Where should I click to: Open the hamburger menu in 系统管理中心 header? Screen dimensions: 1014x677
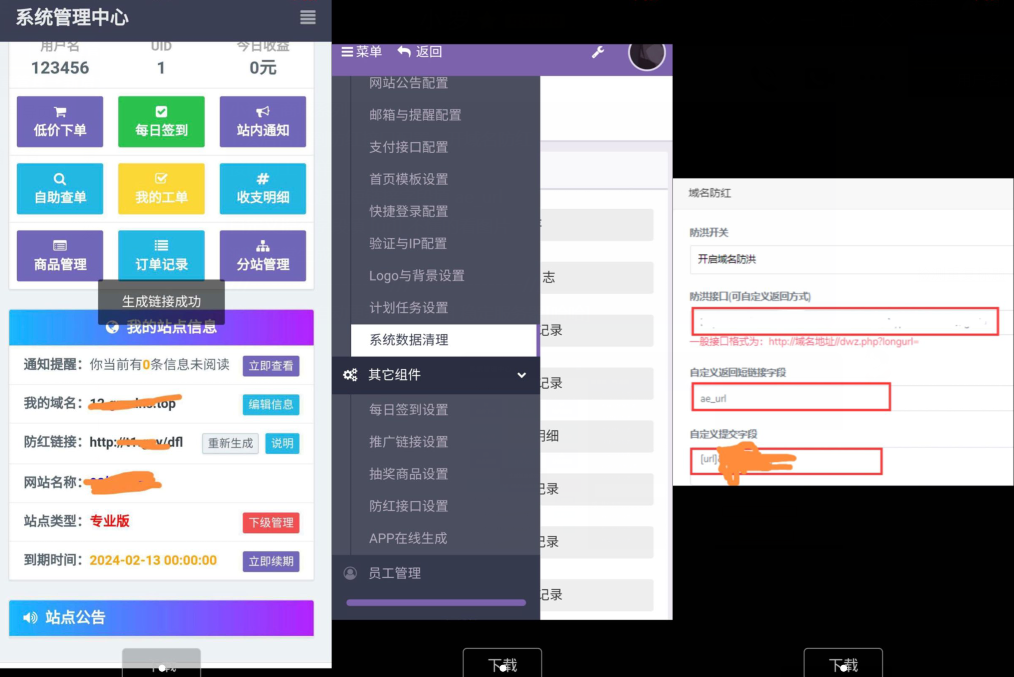[x=308, y=18]
